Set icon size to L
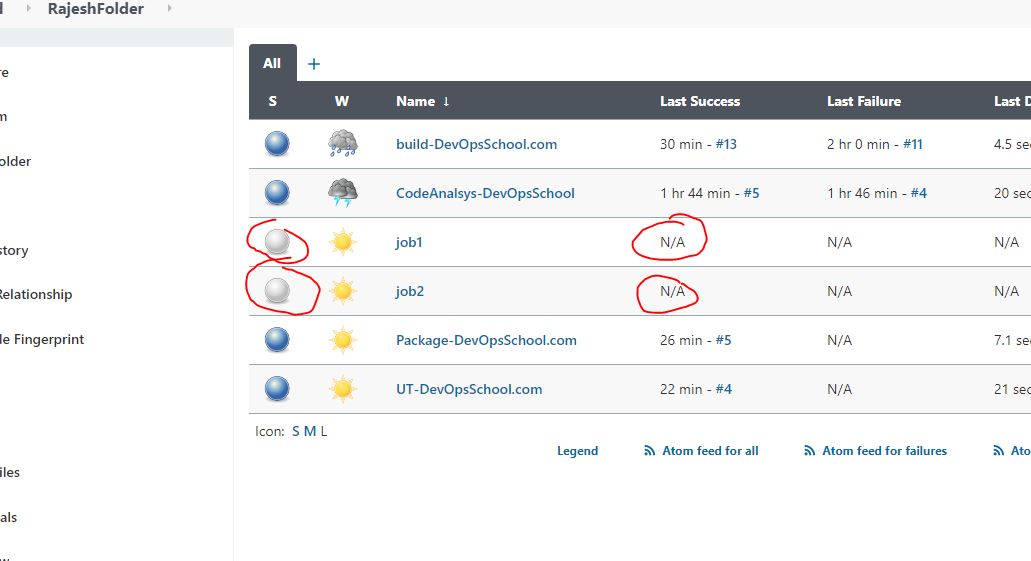The image size is (1031, 561). pyautogui.click(x=324, y=431)
